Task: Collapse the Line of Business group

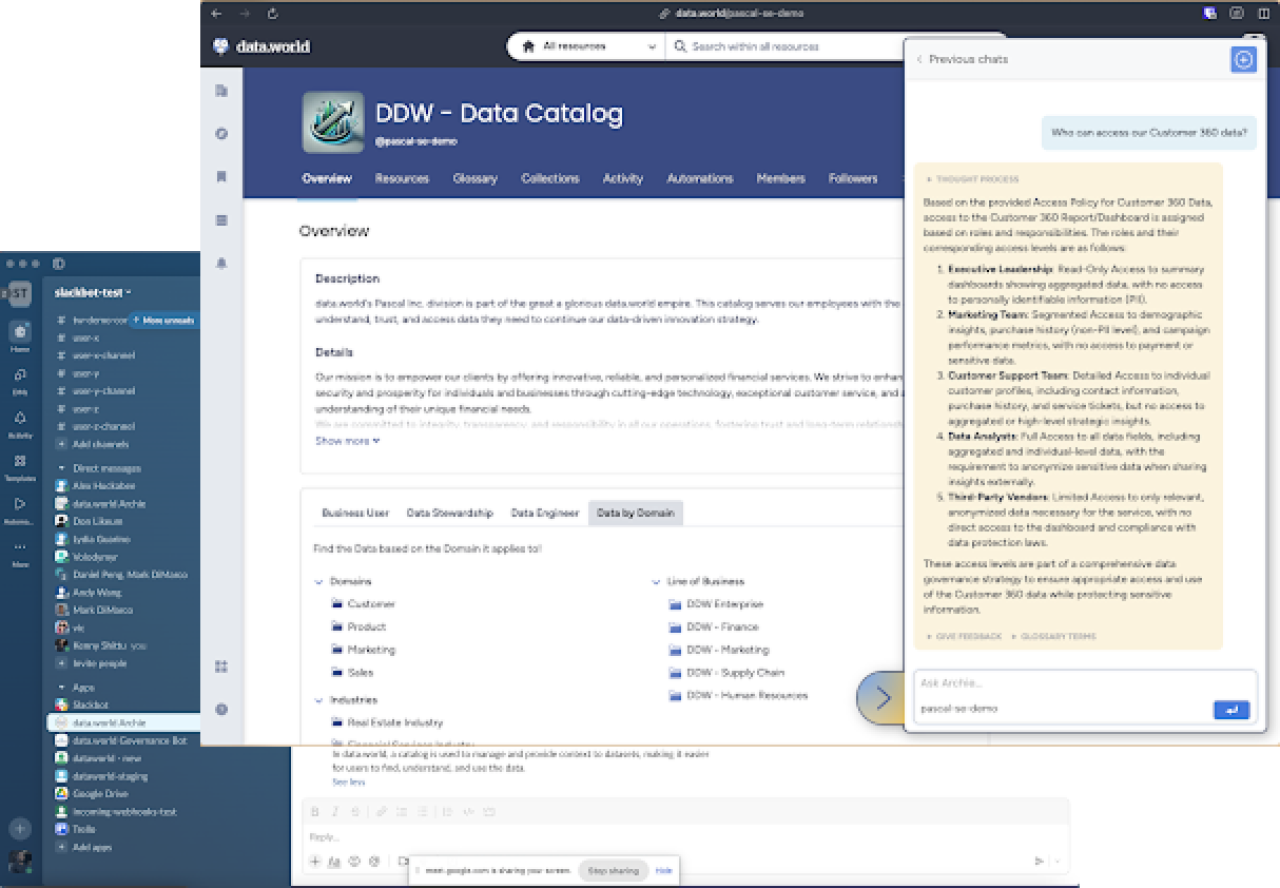Action: [657, 581]
